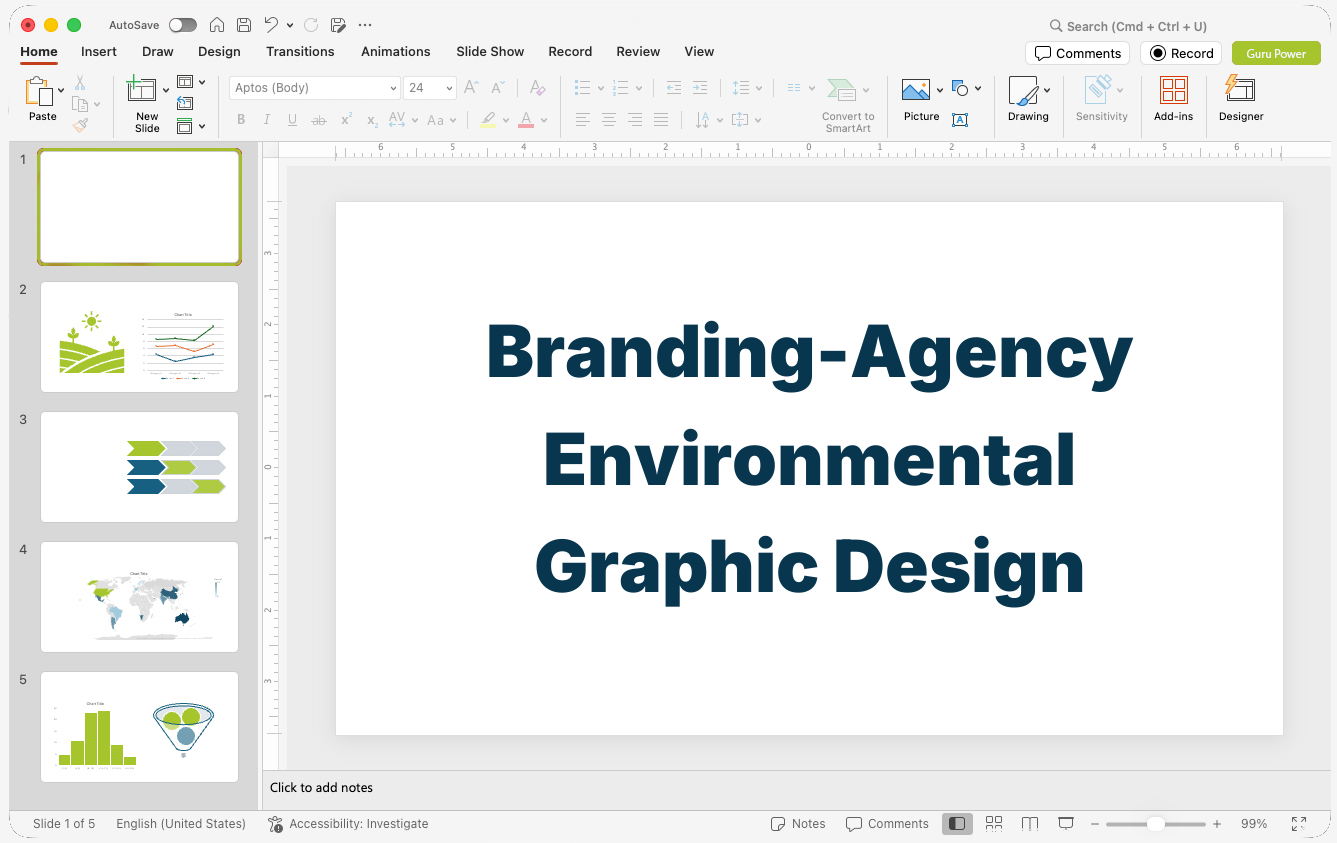Click the Format Painter brush icon

click(x=80, y=125)
